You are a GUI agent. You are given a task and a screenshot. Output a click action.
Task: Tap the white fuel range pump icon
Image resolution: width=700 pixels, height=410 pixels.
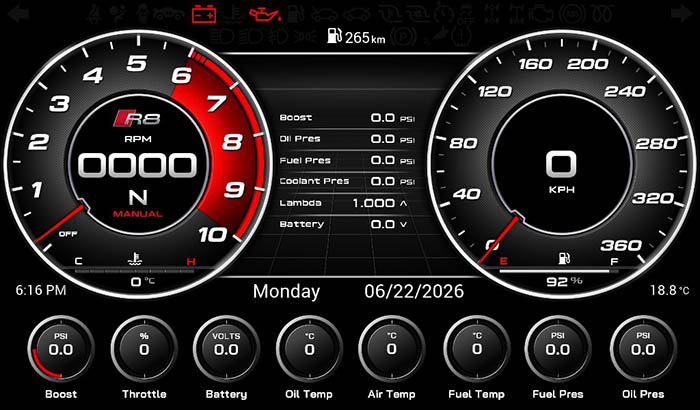pos(335,35)
